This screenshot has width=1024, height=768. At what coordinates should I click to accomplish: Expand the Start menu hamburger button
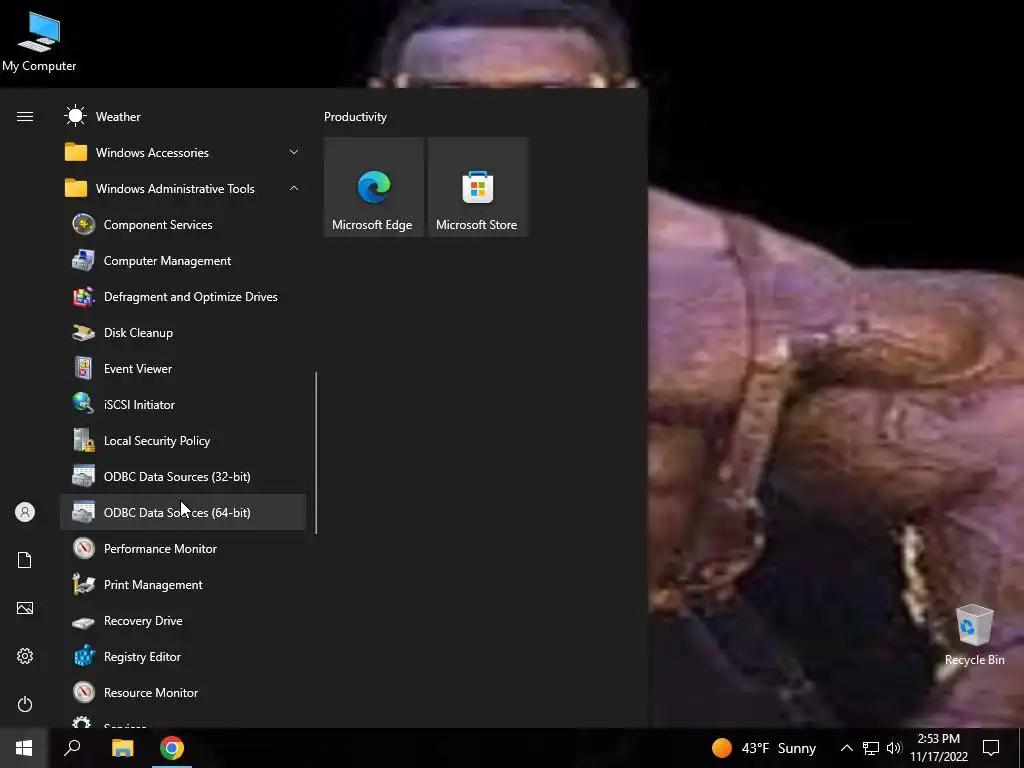click(25, 116)
